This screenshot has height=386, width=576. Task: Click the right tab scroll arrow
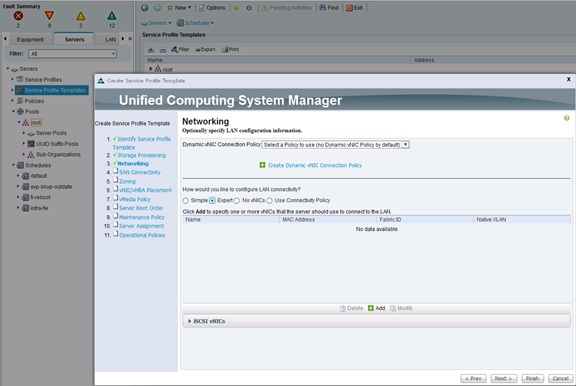[x=123, y=39]
